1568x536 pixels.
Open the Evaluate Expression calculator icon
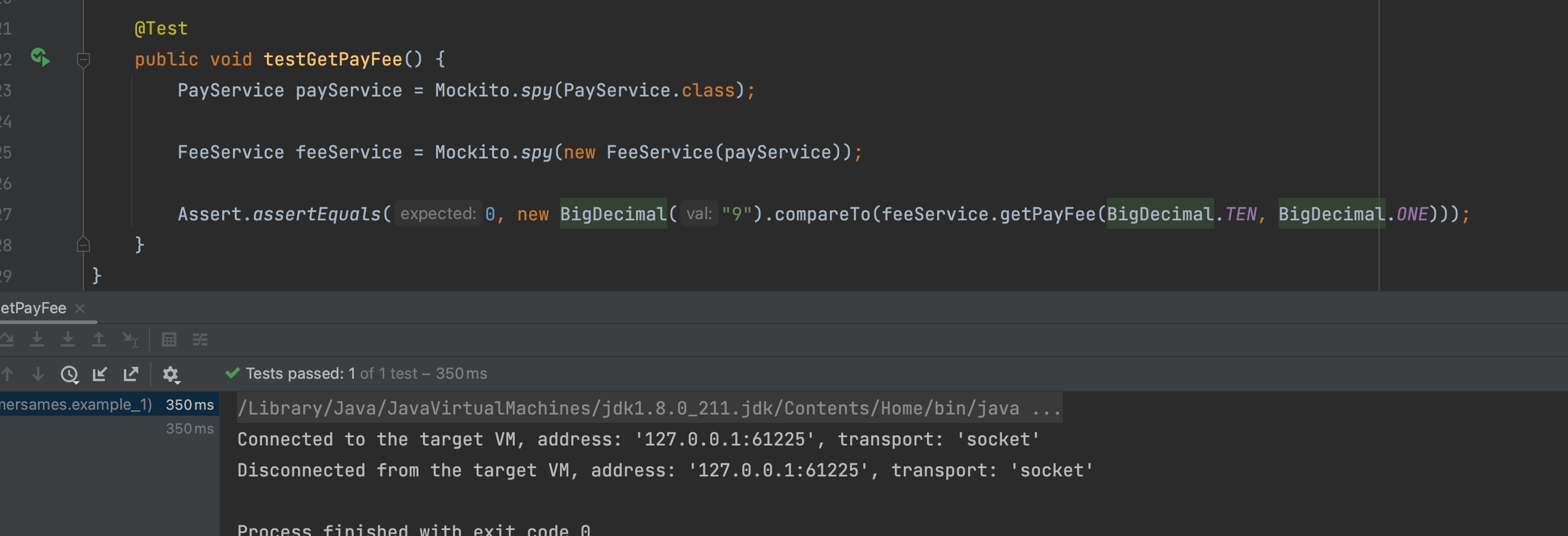169,339
